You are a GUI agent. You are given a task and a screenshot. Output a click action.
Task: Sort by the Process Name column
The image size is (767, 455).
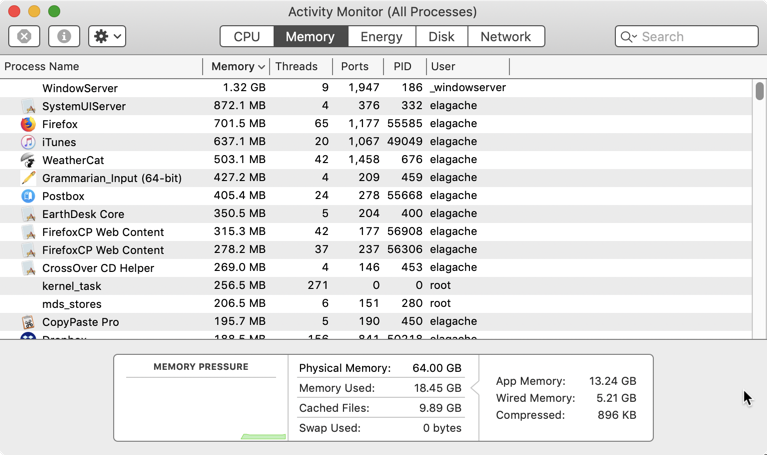[101, 67]
